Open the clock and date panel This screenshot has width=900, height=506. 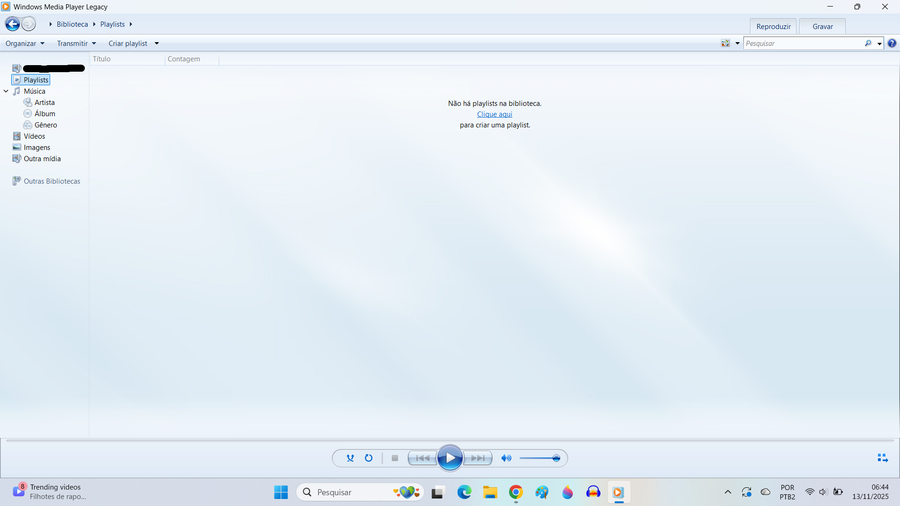(871, 492)
